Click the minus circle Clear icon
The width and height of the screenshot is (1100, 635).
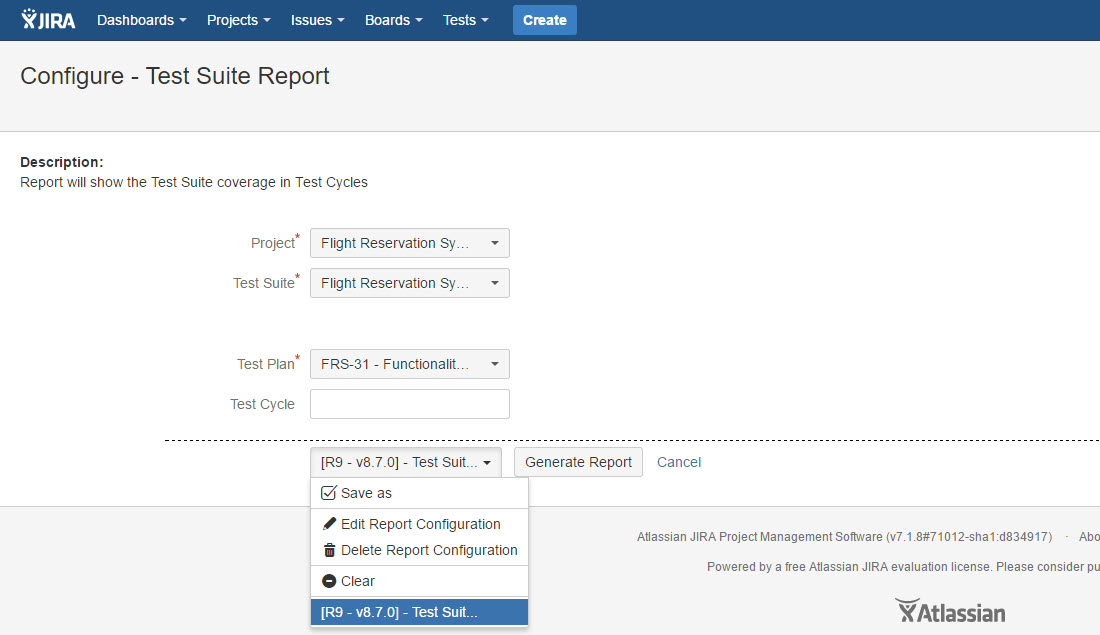coord(329,581)
